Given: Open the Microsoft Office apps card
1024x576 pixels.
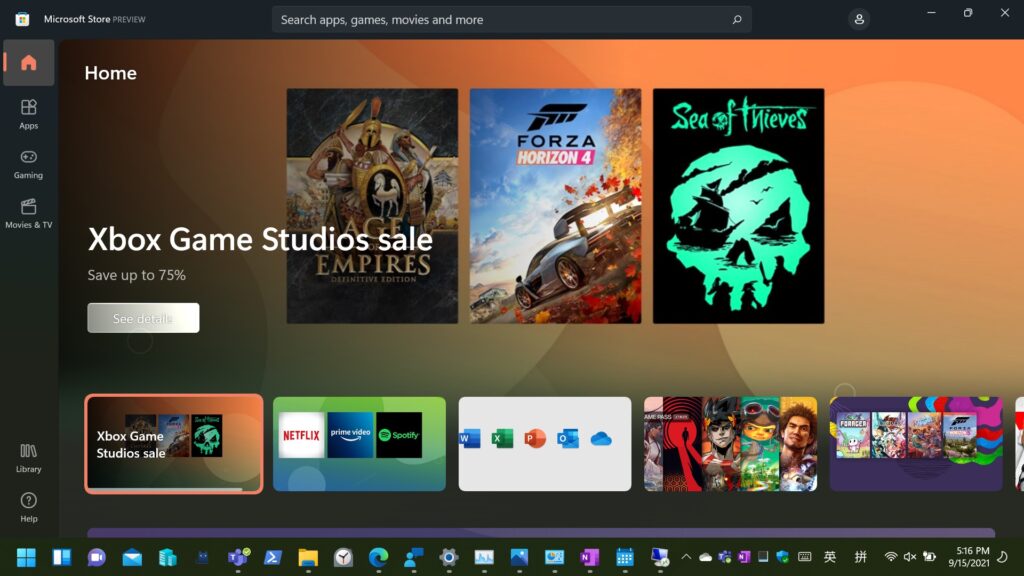Looking at the screenshot, I should coord(545,444).
